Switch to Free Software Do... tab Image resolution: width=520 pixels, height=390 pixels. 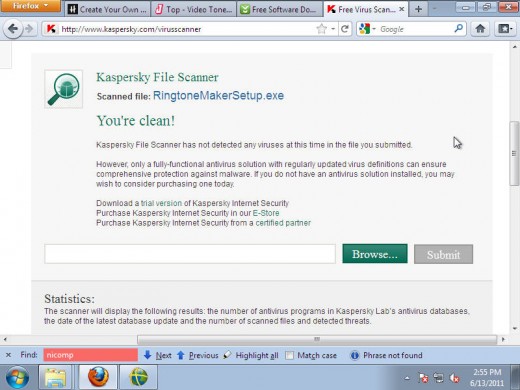280,9
